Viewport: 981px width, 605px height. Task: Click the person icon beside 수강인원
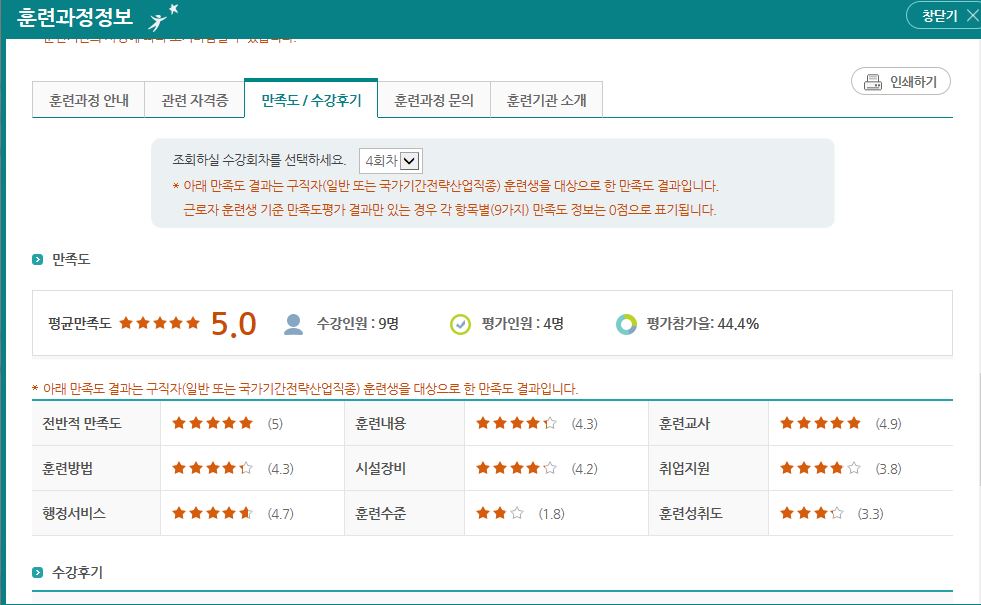293,323
